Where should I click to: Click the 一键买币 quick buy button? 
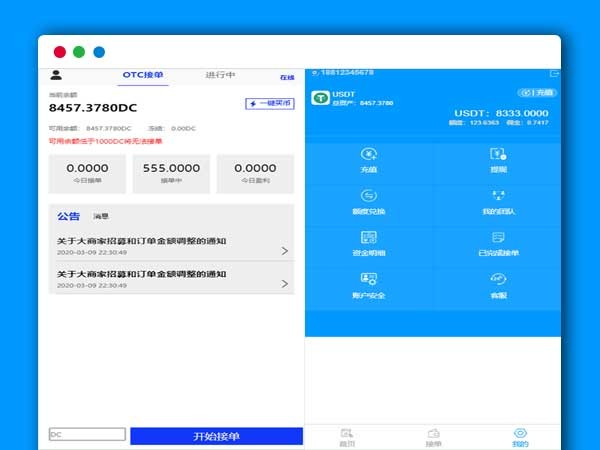point(269,103)
